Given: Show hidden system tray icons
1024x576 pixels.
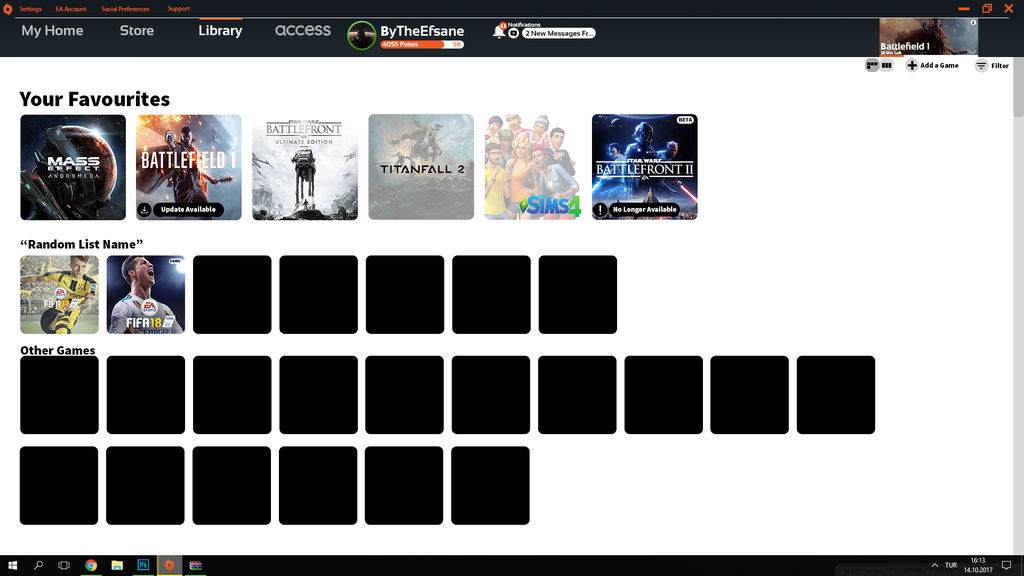Looking at the screenshot, I should click(x=935, y=566).
